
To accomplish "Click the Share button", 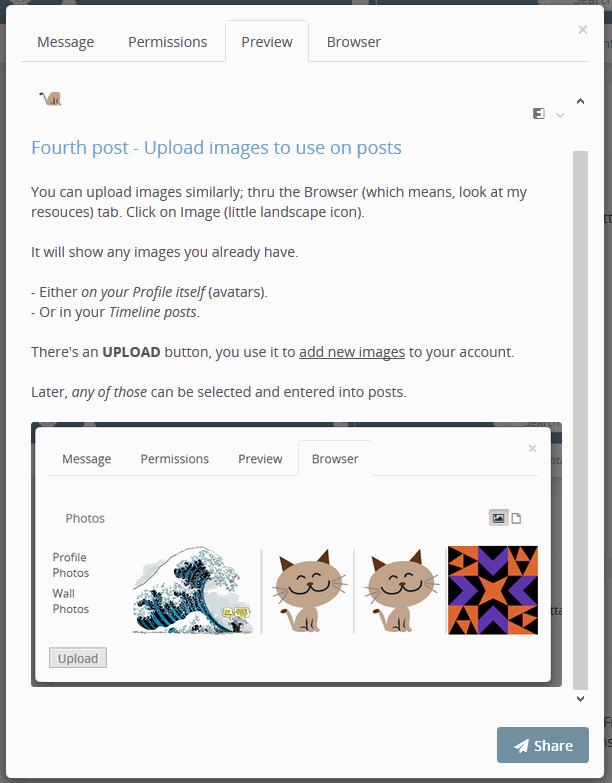I will tap(543, 745).
